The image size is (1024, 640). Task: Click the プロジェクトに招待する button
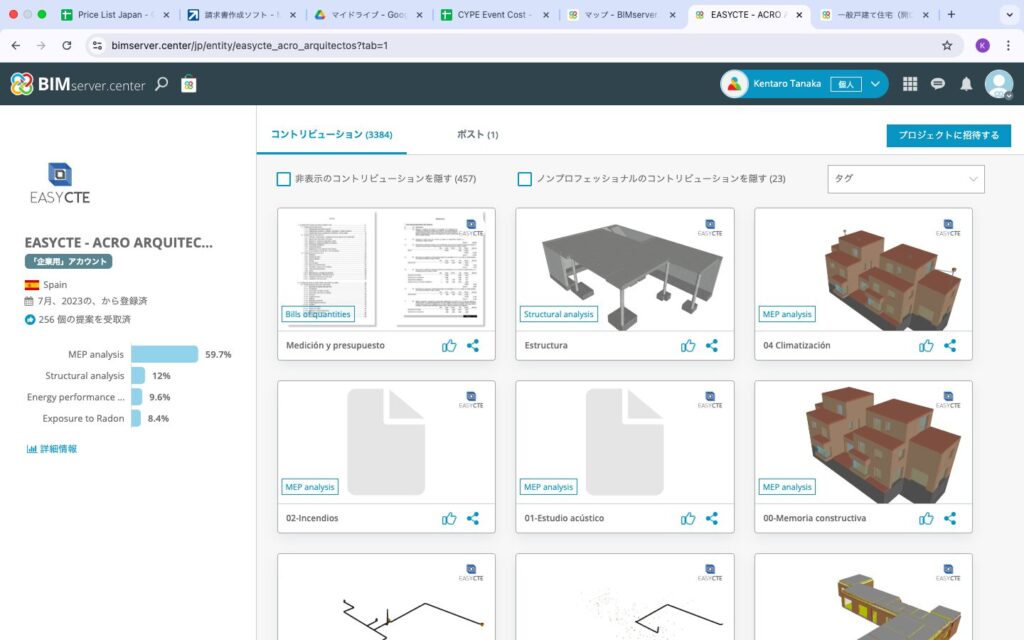[x=948, y=135]
